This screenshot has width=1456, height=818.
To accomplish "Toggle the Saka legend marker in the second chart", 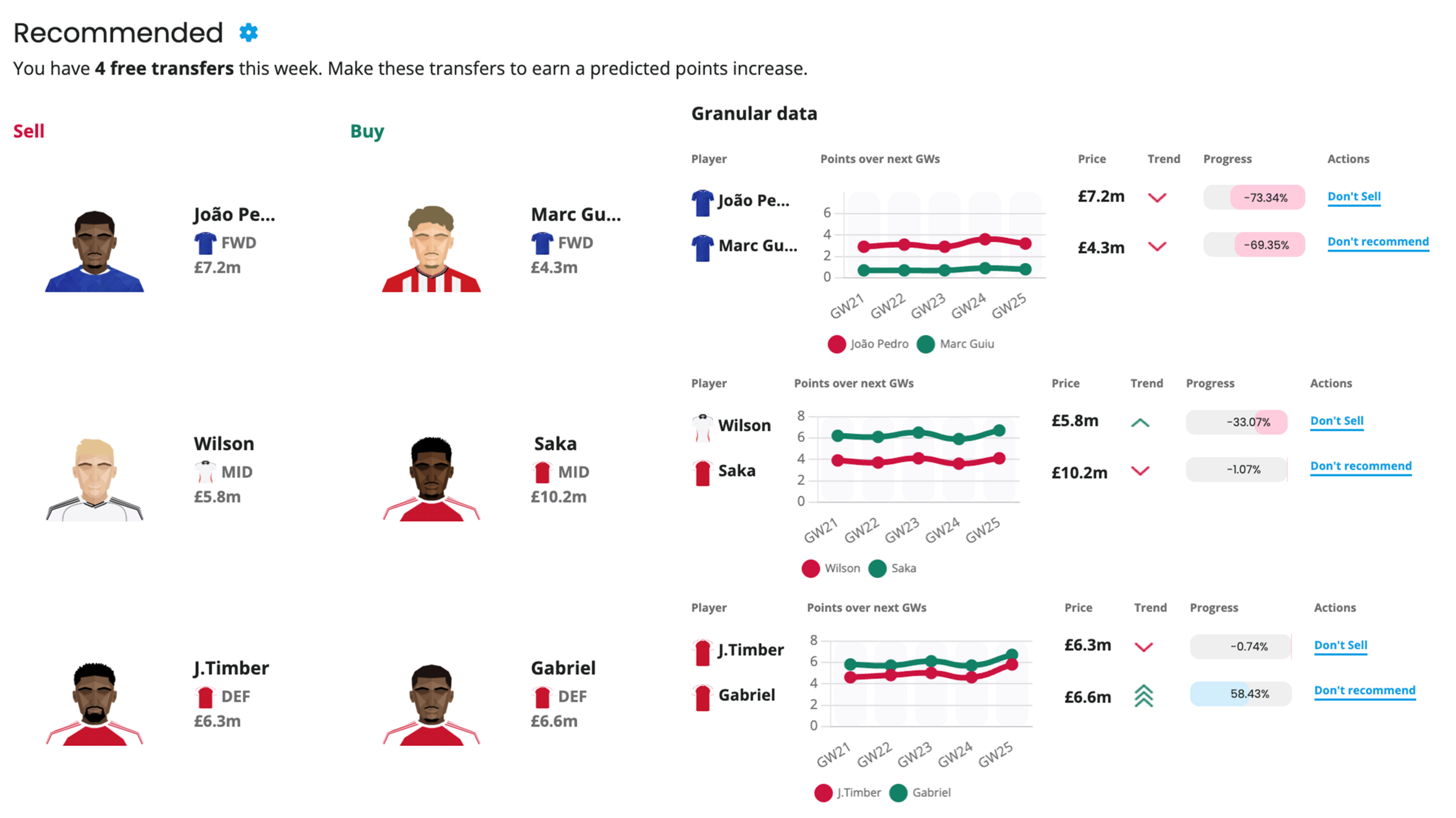I will pos(877,568).
